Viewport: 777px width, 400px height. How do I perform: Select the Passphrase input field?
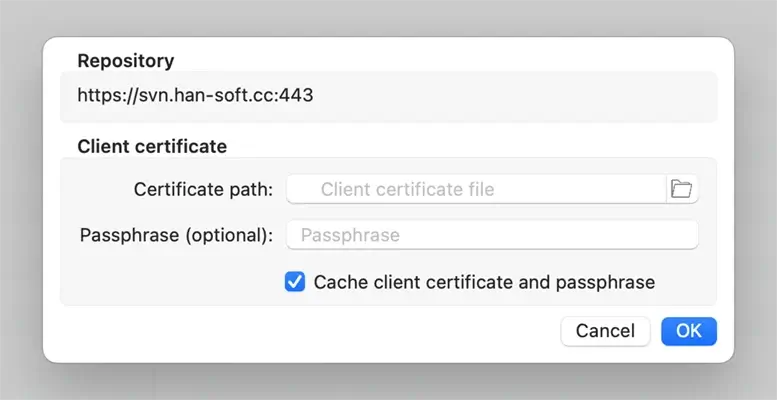point(493,234)
